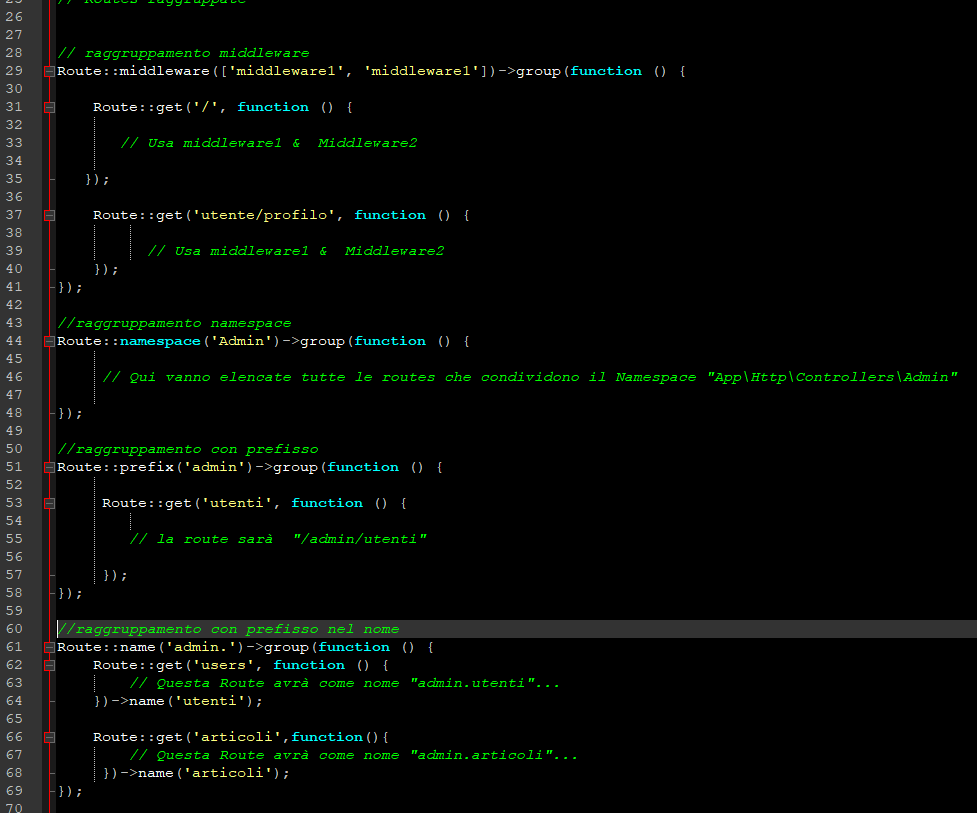Click the comment 'la route sarà "/admin/utenti"'
The width and height of the screenshot is (977, 813).
278,539
